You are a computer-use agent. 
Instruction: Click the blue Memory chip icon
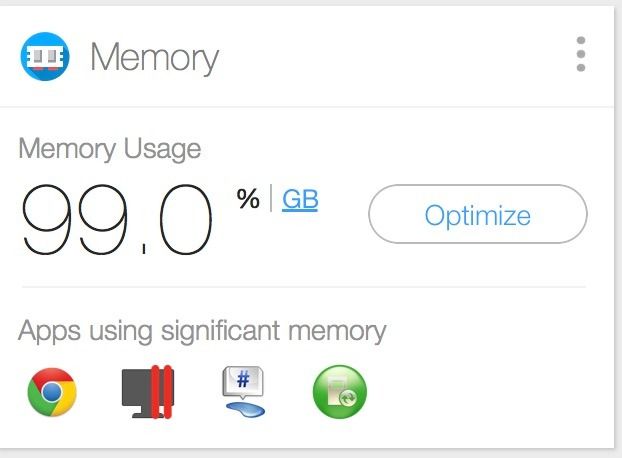click(45, 56)
